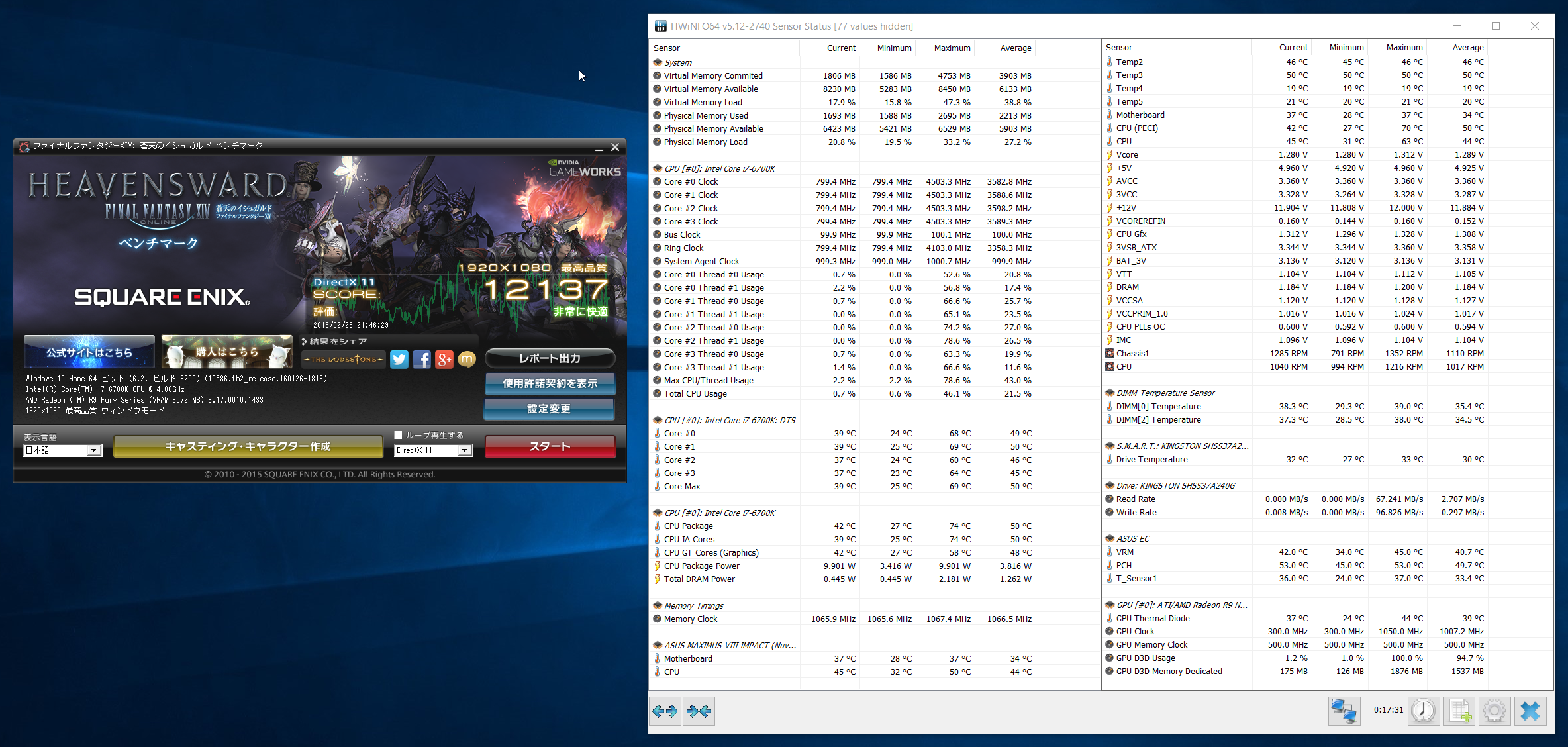Collapse the CPU [#0] Intel Core i7-6700K clocks group

click(x=658, y=168)
